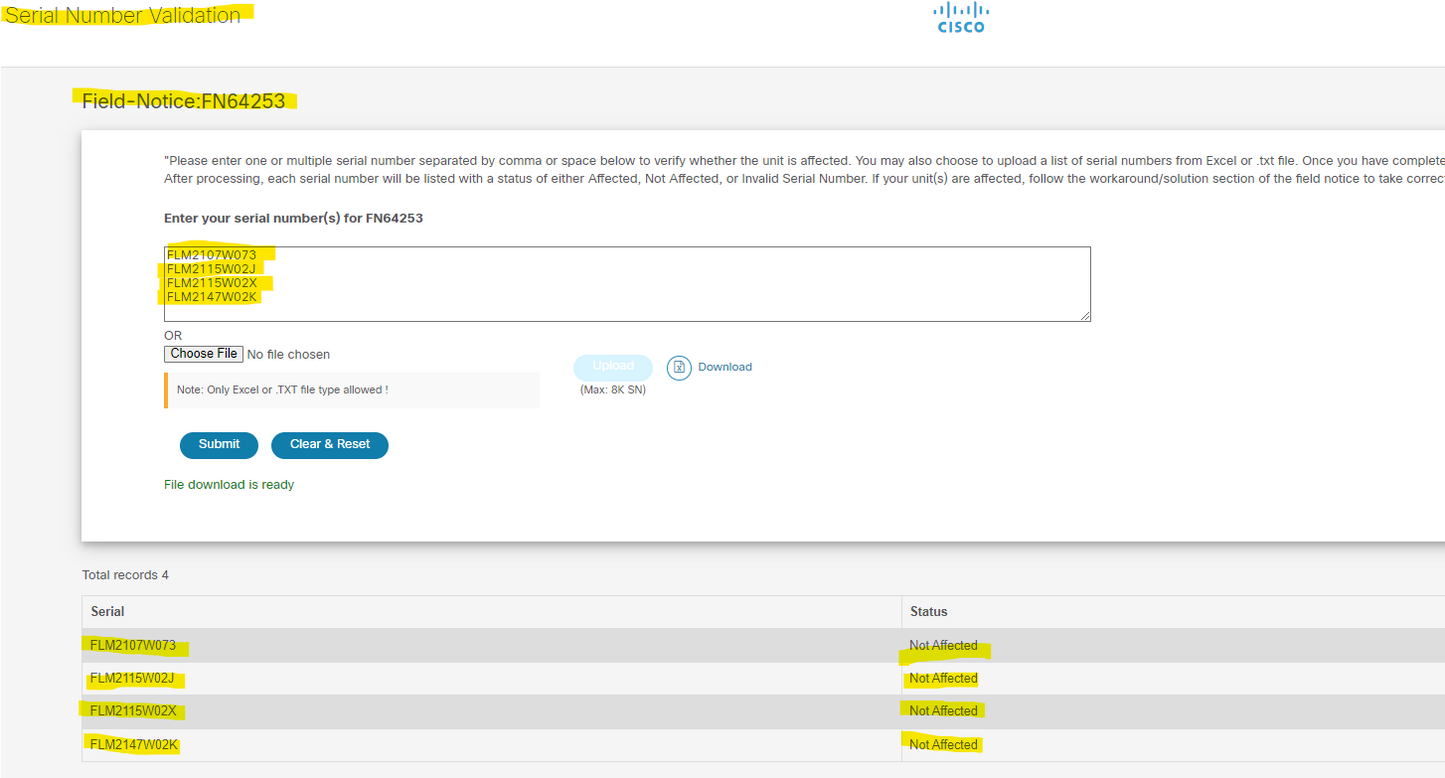The width and height of the screenshot is (1445, 778).
Task: Click the Max: 8K SN label
Action: 613,390
